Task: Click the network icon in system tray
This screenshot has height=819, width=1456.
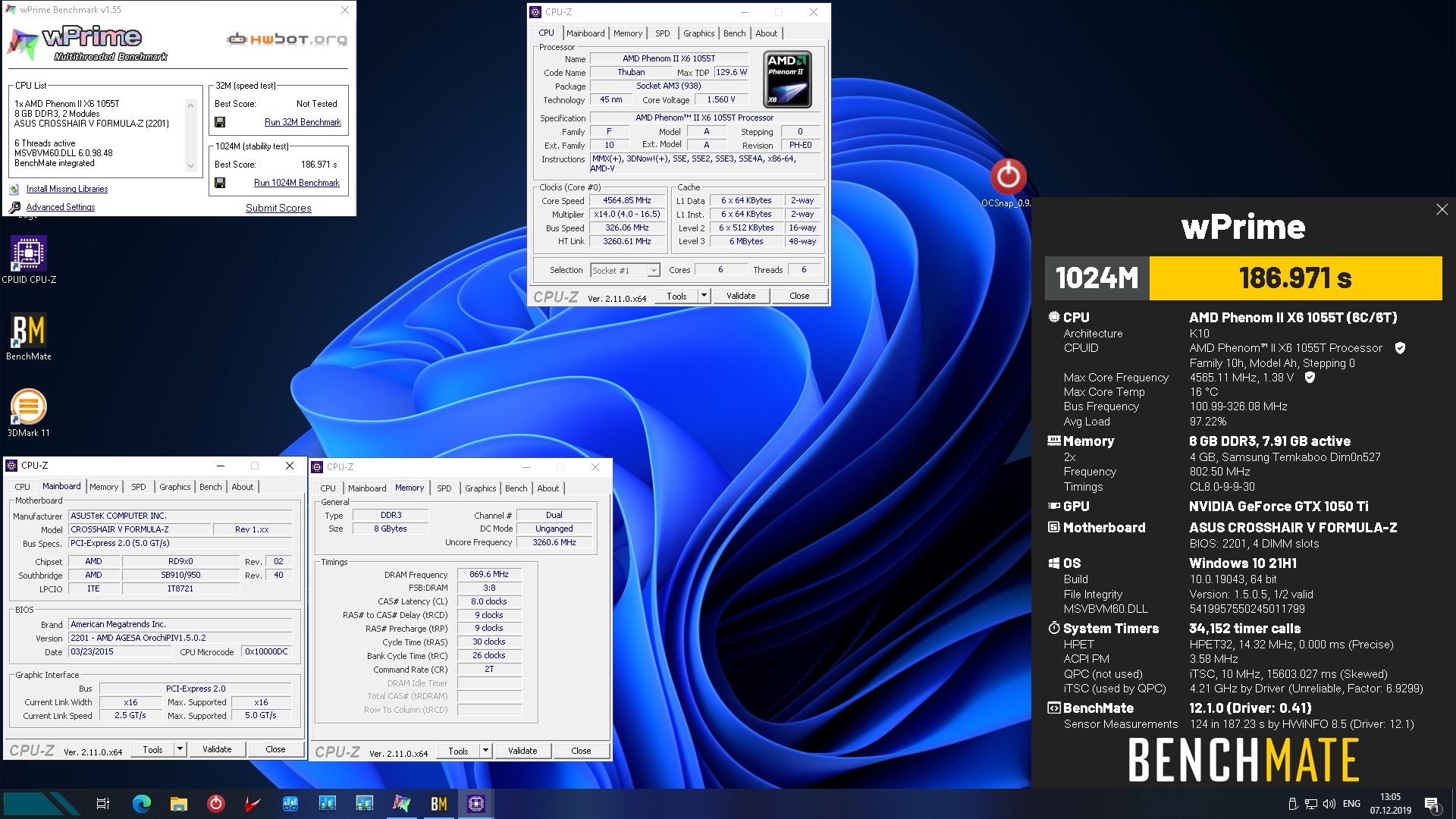Action: [x=1310, y=804]
